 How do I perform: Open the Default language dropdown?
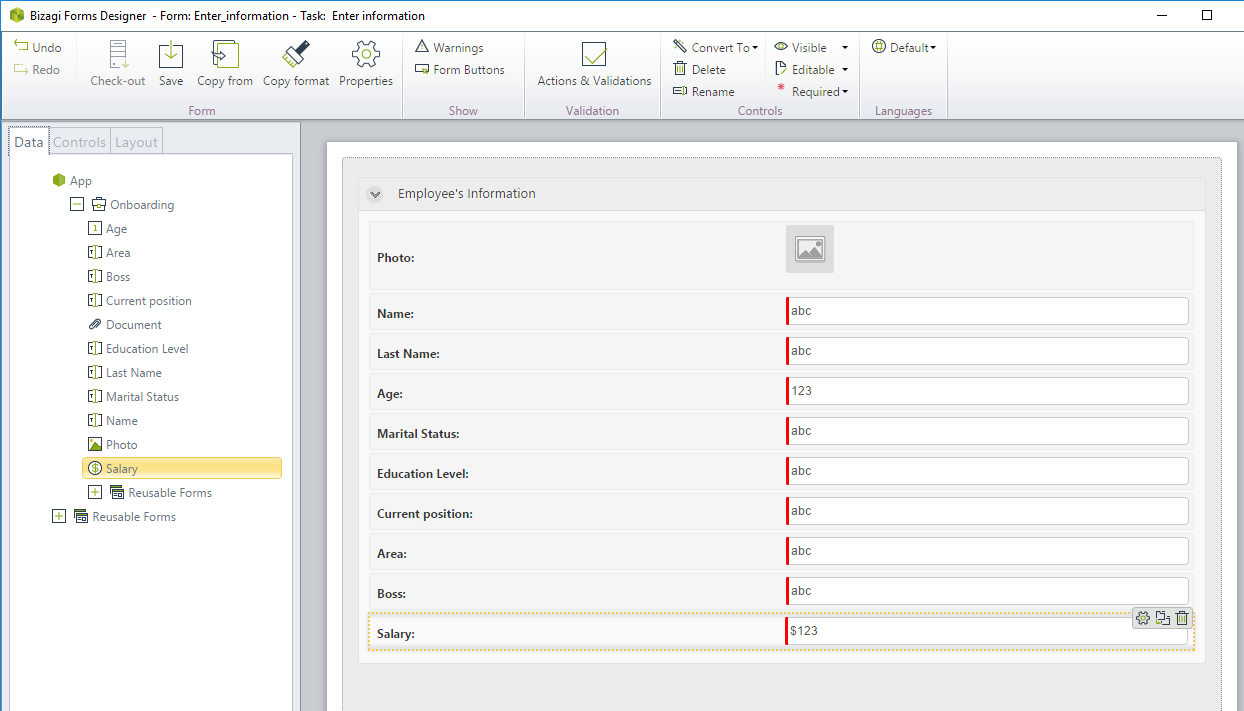pos(904,47)
